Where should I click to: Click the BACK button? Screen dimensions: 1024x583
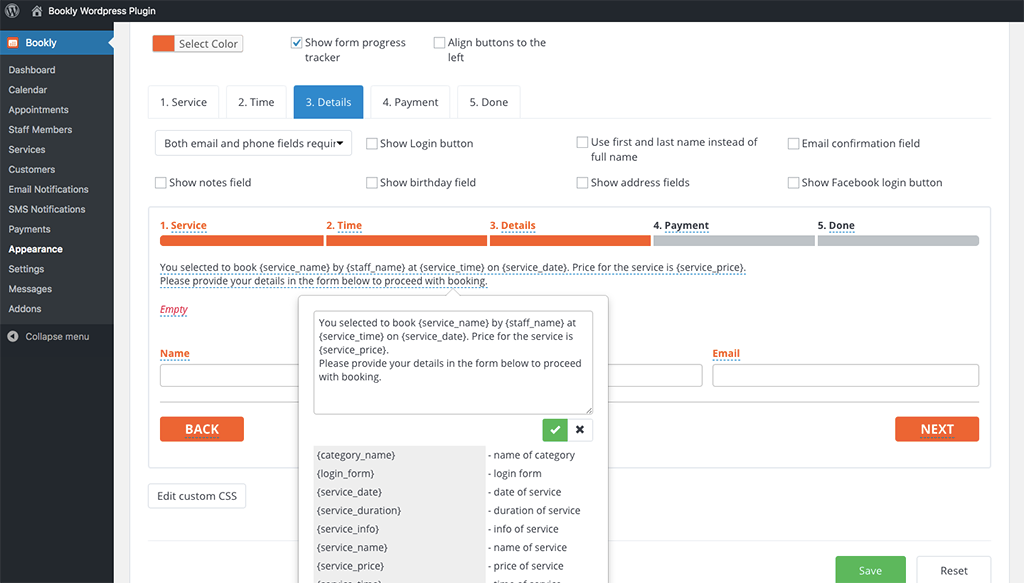point(202,429)
